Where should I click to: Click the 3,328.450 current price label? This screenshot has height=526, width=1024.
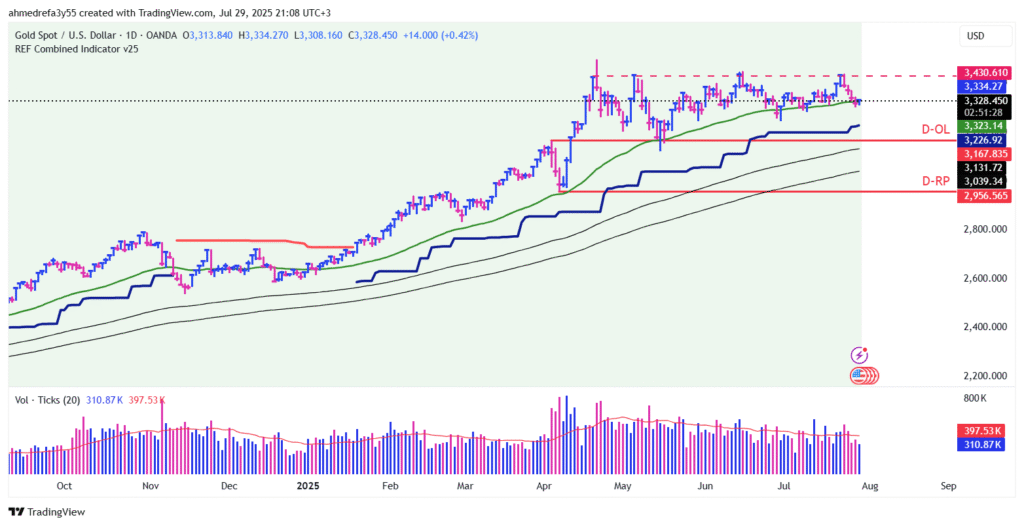[x=984, y=100]
